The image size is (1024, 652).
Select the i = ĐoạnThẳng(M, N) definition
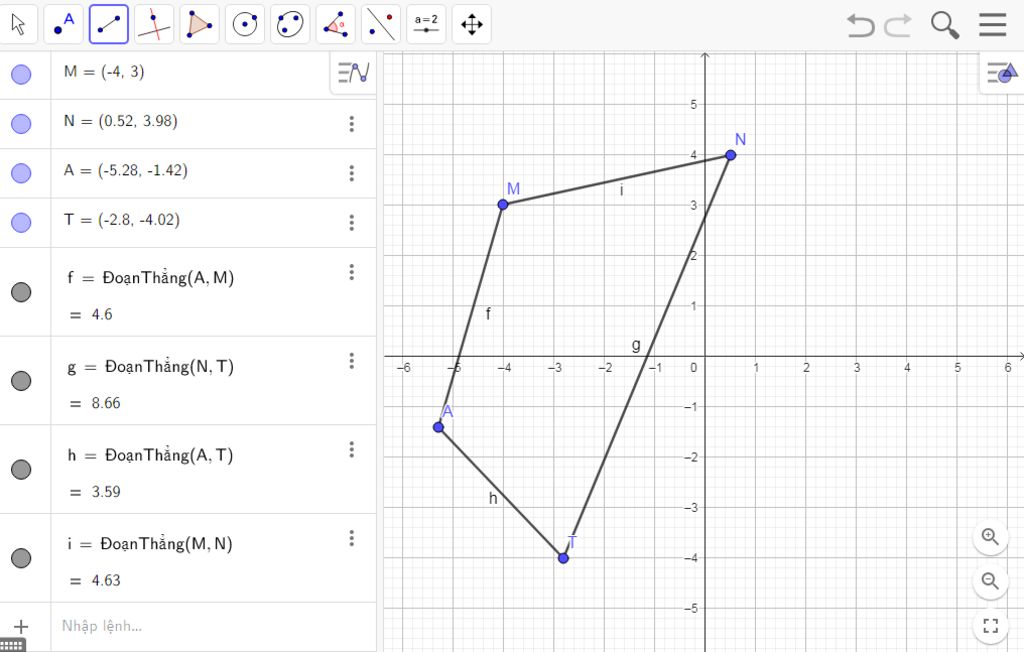point(150,544)
